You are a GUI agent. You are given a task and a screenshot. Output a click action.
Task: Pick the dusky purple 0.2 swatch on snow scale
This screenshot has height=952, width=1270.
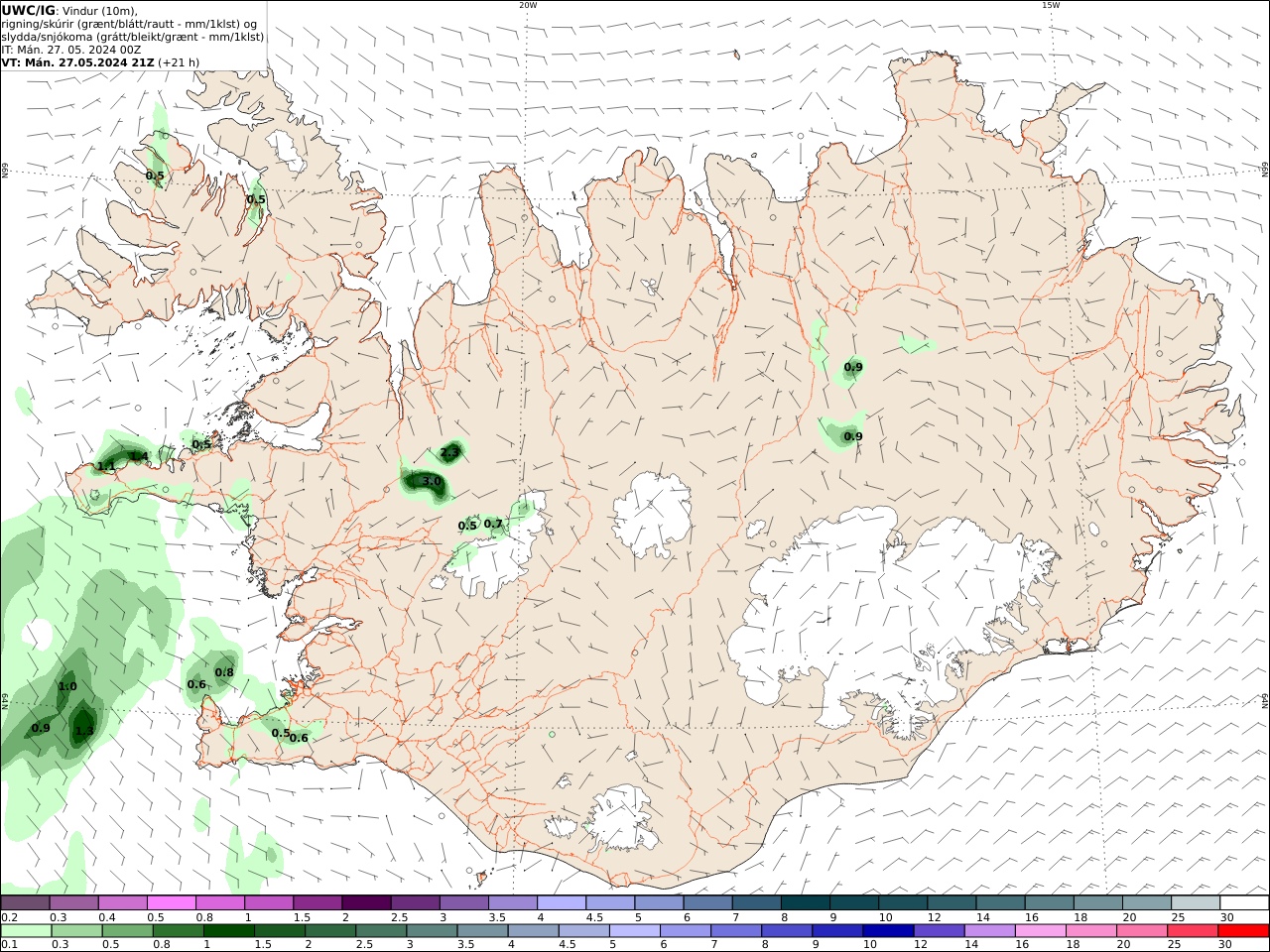(26, 903)
